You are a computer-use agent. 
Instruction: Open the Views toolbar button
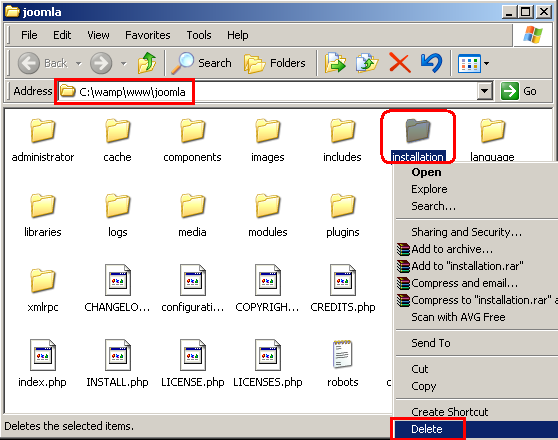[x=469, y=64]
